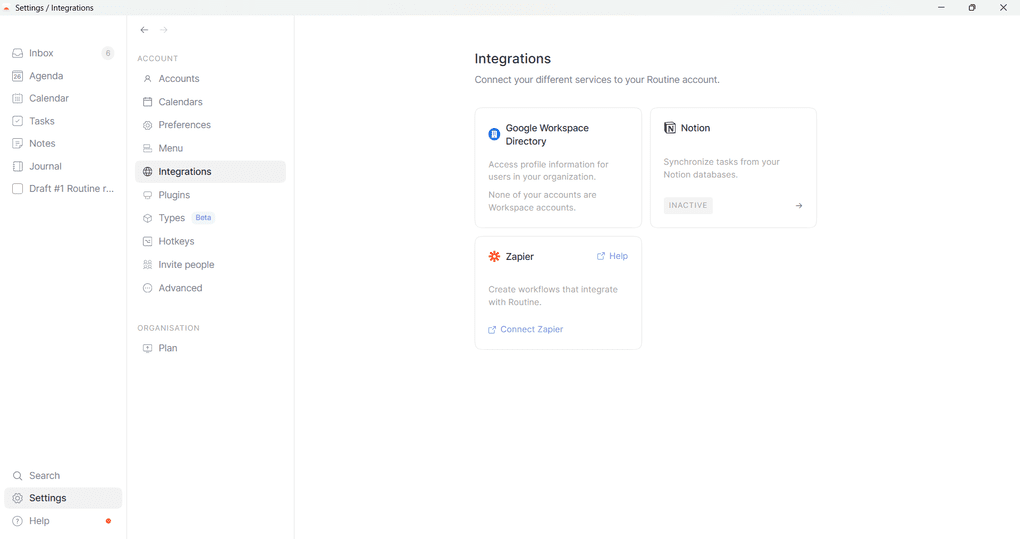This screenshot has height=539, width=1020.
Task: Open the Draft #1 Routine item
Action: click(71, 189)
